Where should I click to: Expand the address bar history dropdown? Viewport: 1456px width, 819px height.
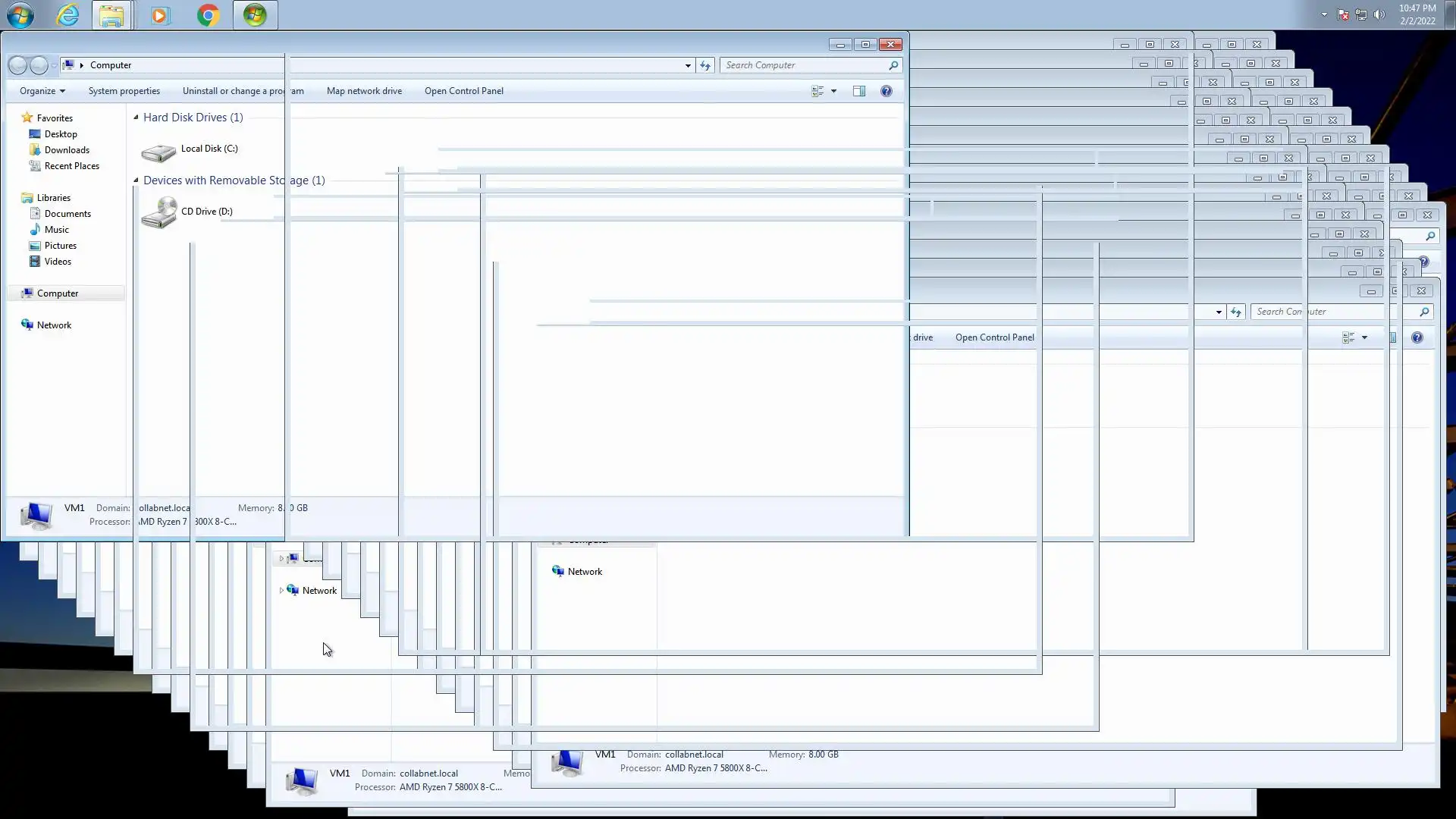click(x=688, y=65)
